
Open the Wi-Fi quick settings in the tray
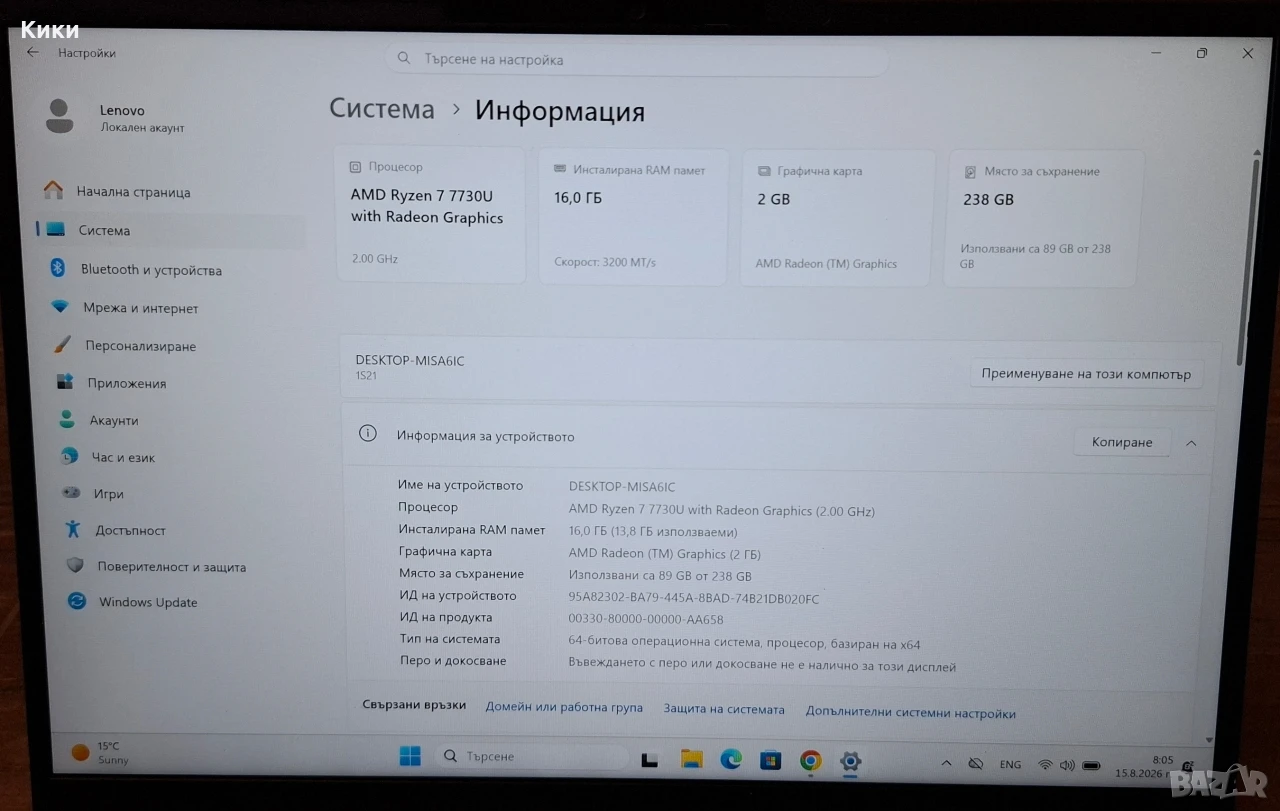point(1045,765)
